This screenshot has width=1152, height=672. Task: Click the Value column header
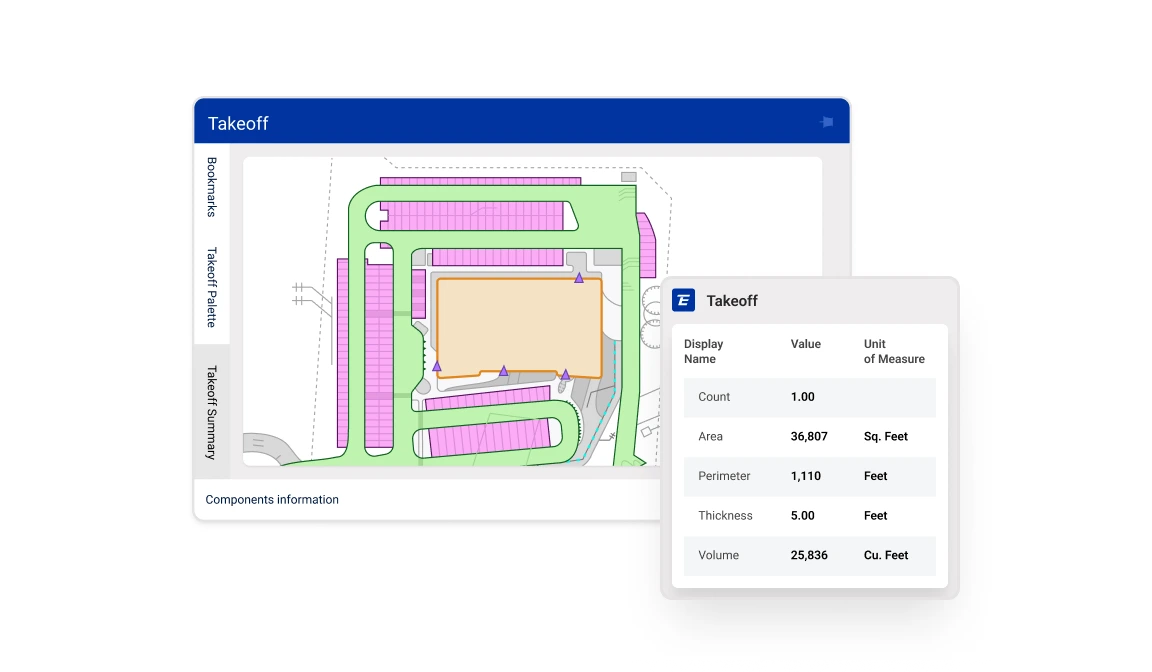click(805, 344)
